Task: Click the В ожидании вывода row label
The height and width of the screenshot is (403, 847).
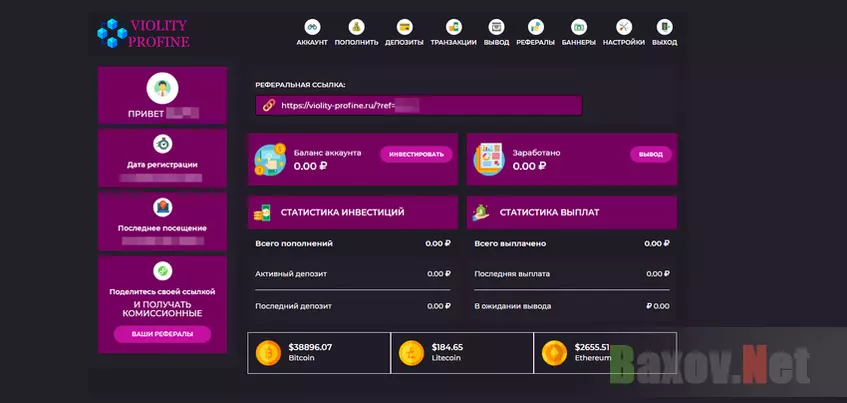Action: [513, 306]
